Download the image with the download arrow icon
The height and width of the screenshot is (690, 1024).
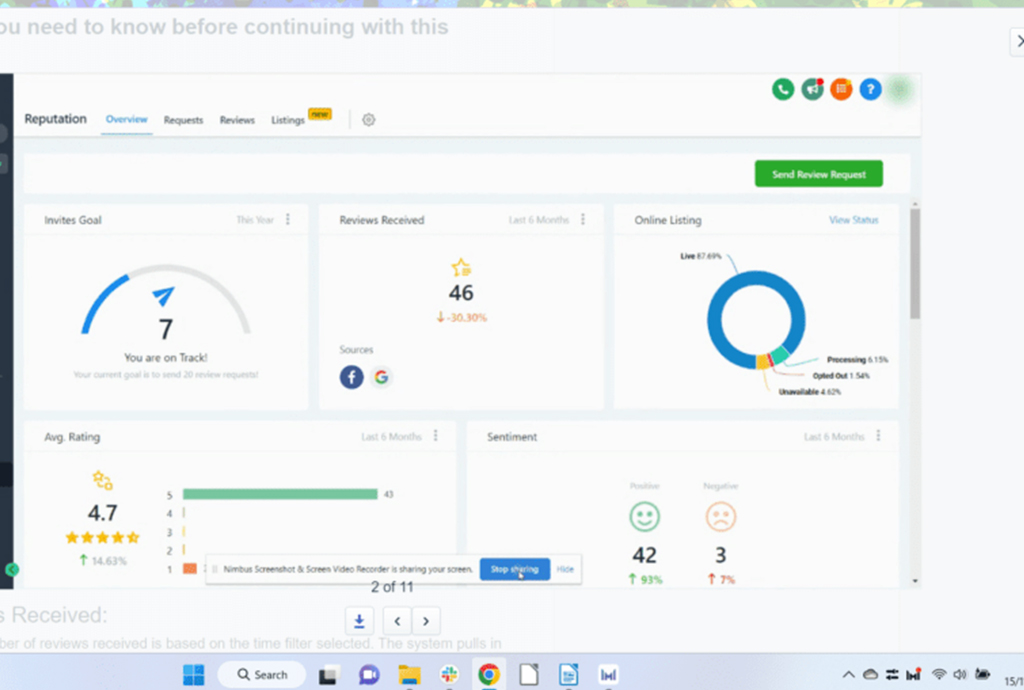coord(359,620)
